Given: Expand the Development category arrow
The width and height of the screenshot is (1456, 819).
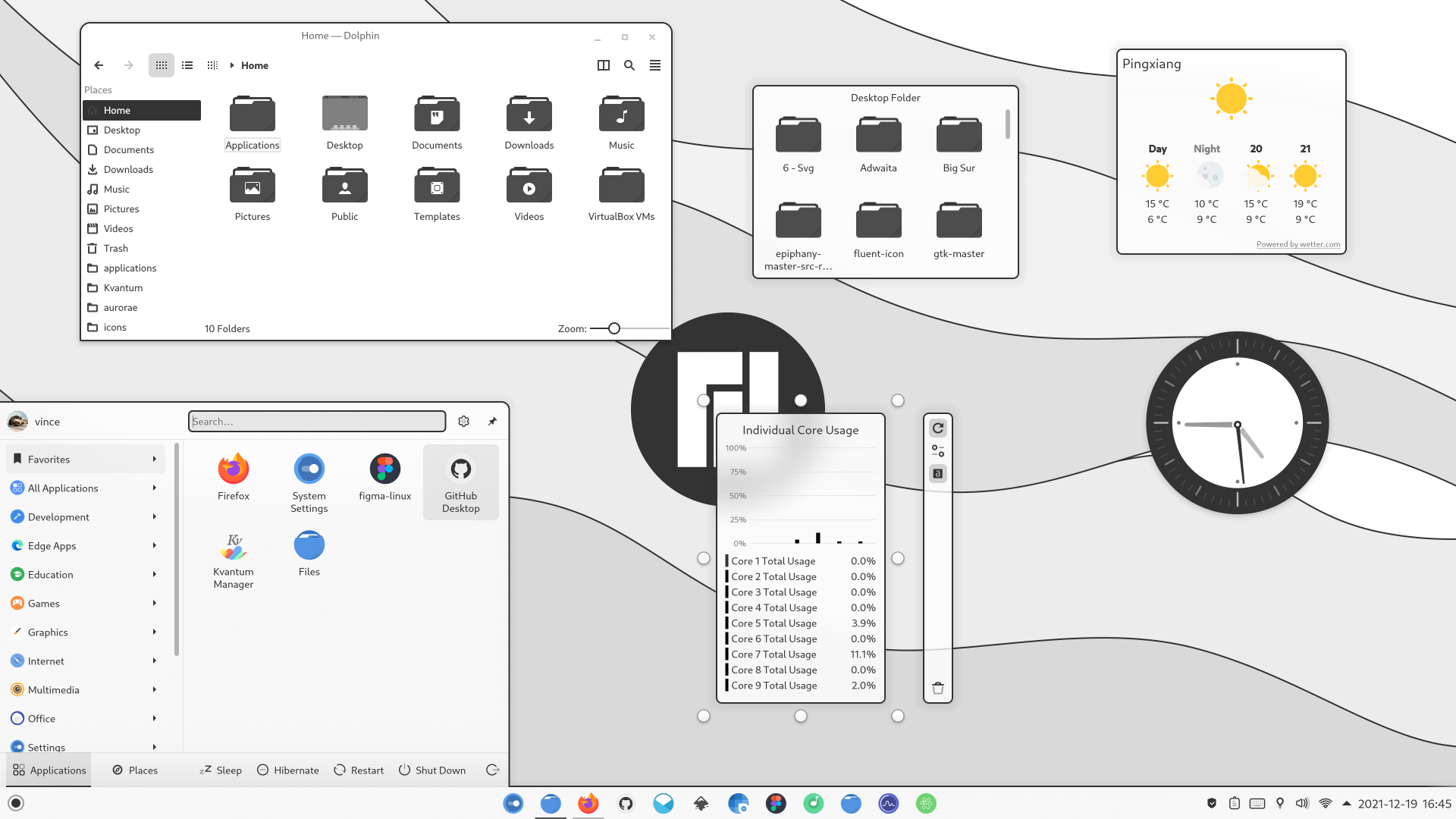Looking at the screenshot, I should (x=154, y=517).
